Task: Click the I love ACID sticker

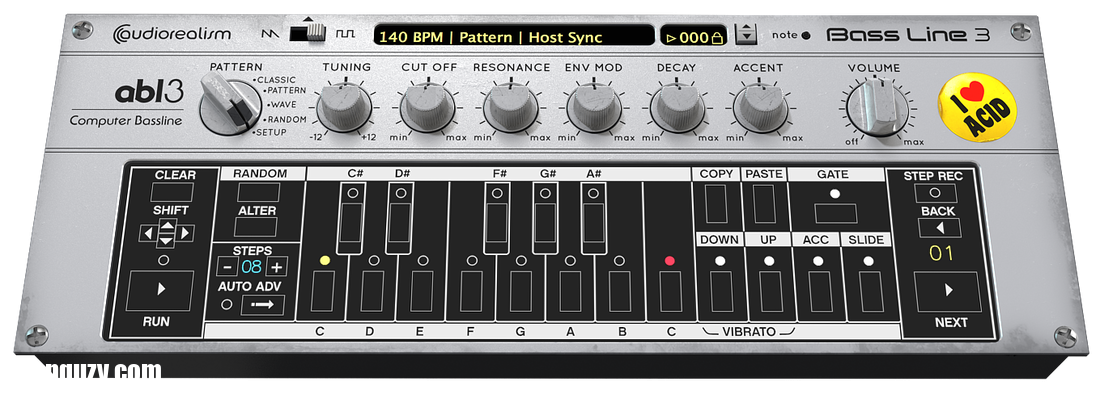Action: click(977, 107)
